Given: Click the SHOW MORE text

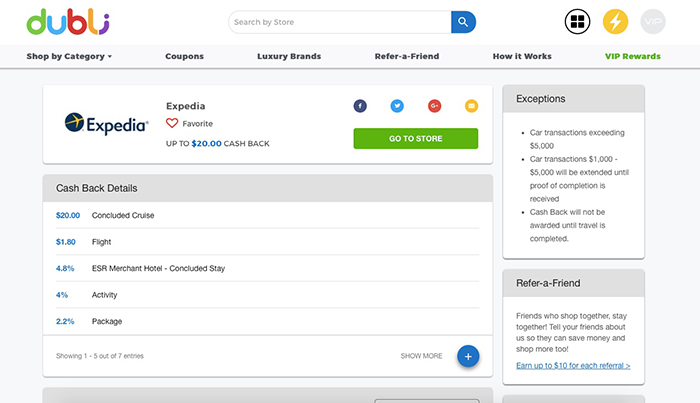Looking at the screenshot, I should (x=421, y=356).
